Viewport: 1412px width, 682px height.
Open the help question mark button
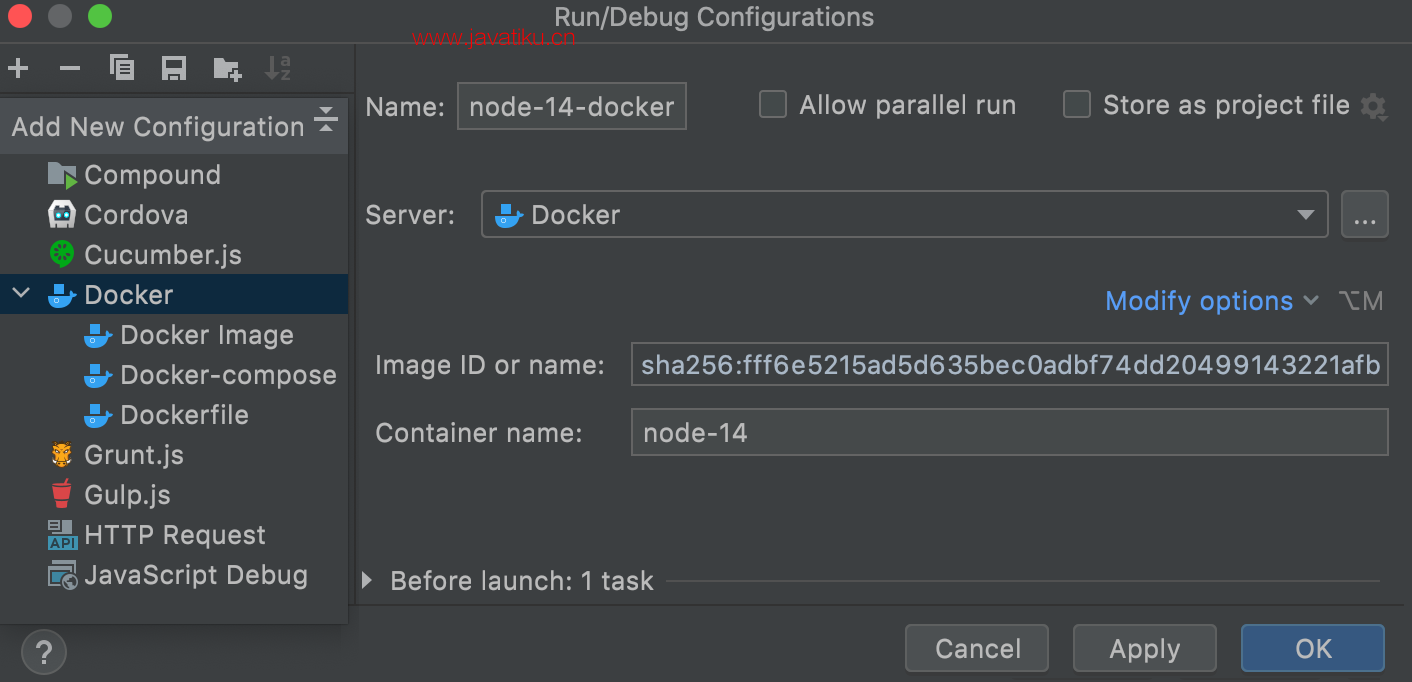coord(43,654)
